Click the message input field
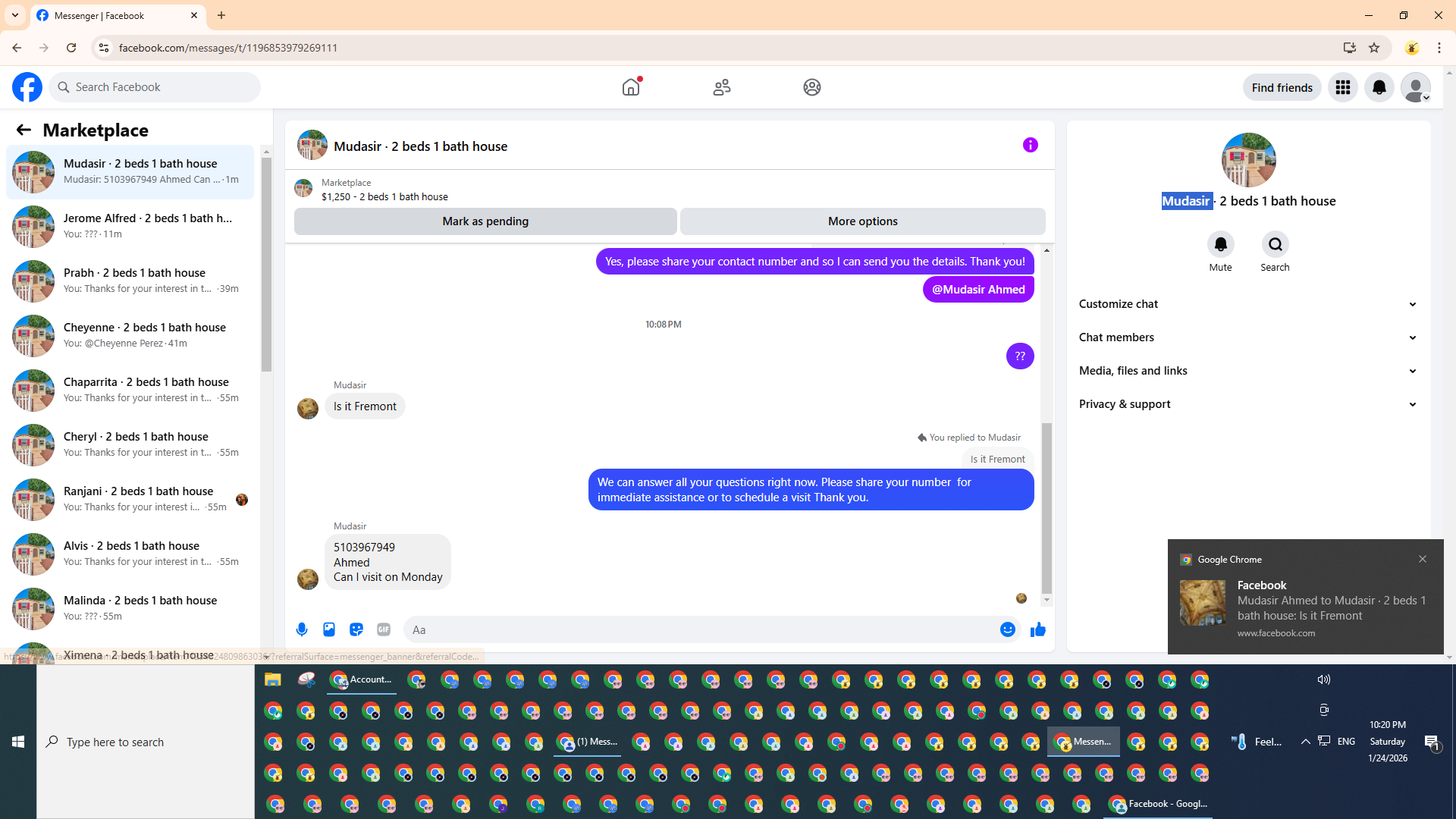 [698, 629]
